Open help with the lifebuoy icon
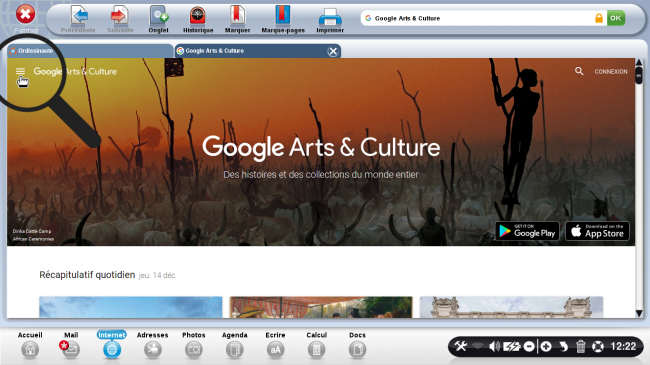Screen dimensions: 650x365 point(597,346)
